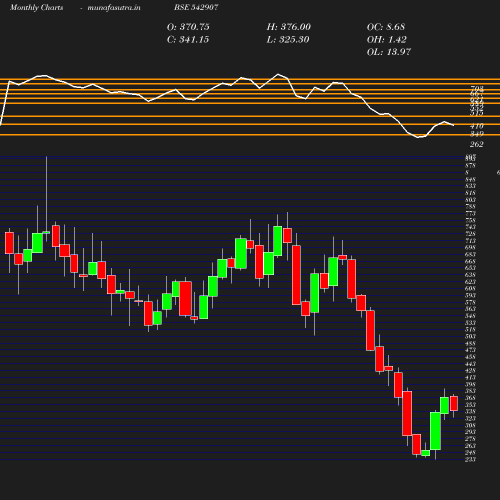This screenshot has width=500, height=500.
Task: Click the 698 price axis label
Action: tap(470, 248)
